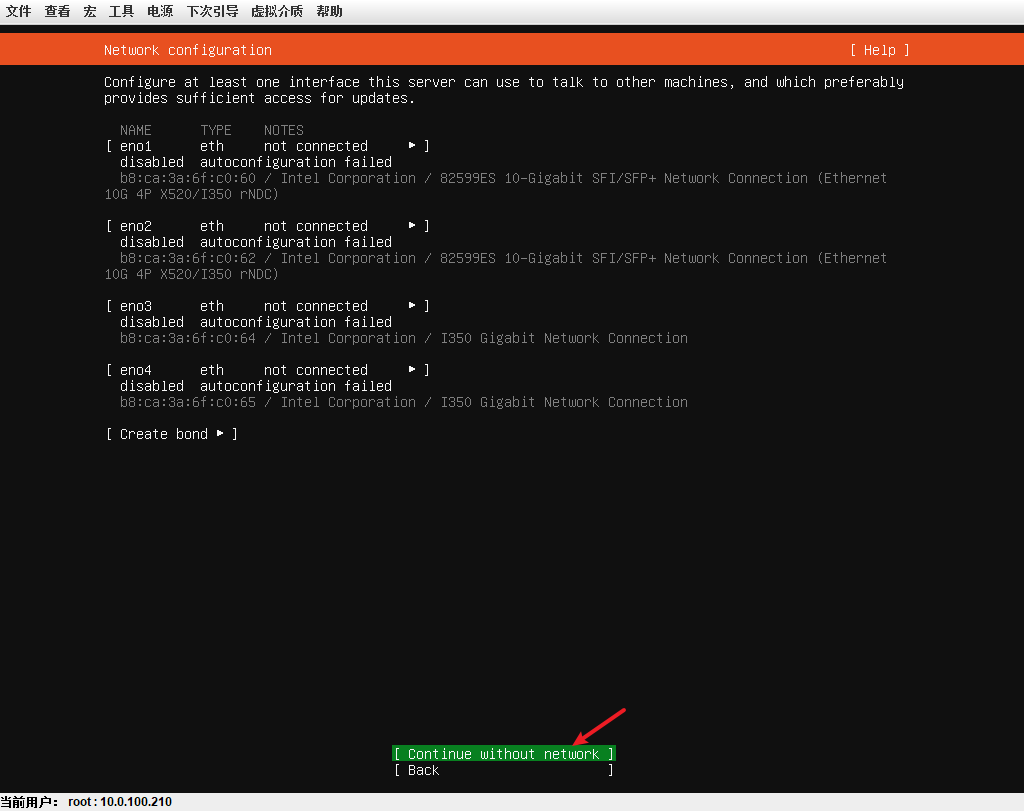Expand the eno2 interface arrow

(x=412, y=225)
